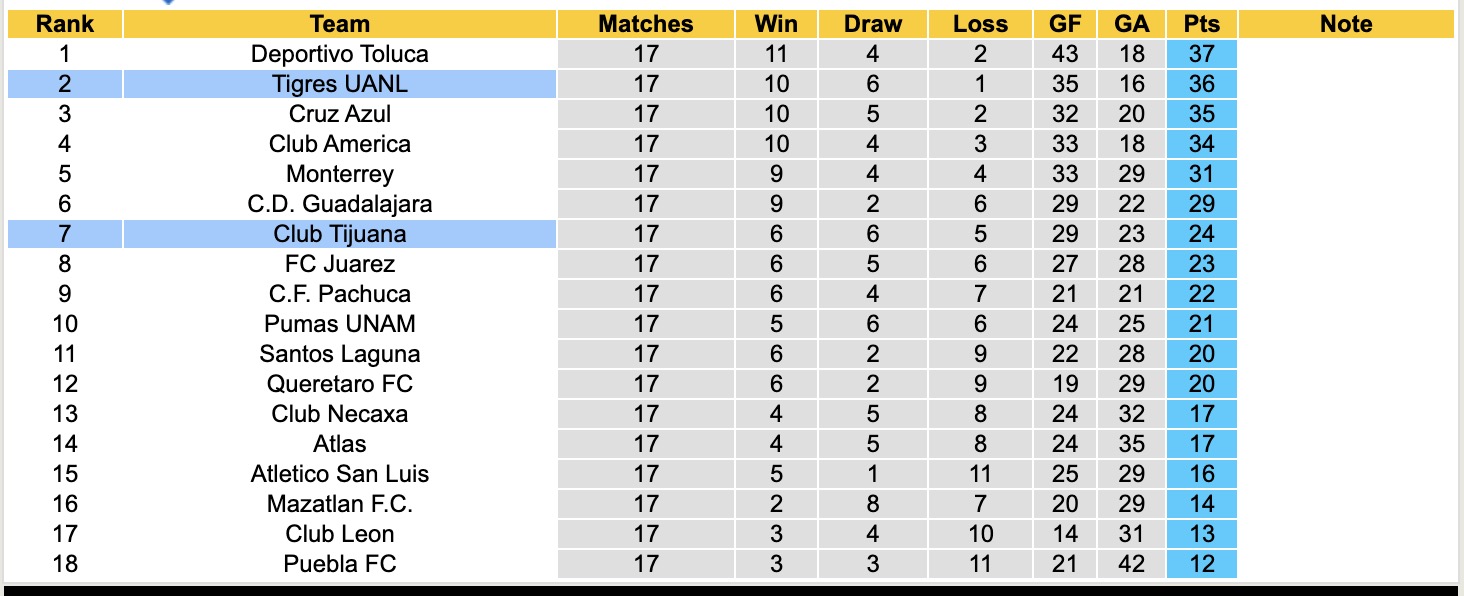1464x596 pixels.
Task: Click the Rank column header
Action: pos(64,24)
